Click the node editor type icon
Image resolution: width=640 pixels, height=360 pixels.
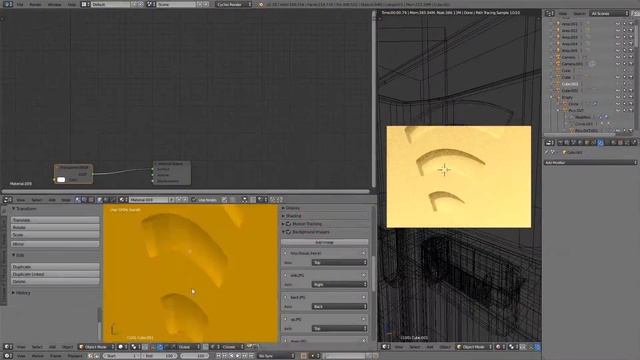[x=7, y=200]
